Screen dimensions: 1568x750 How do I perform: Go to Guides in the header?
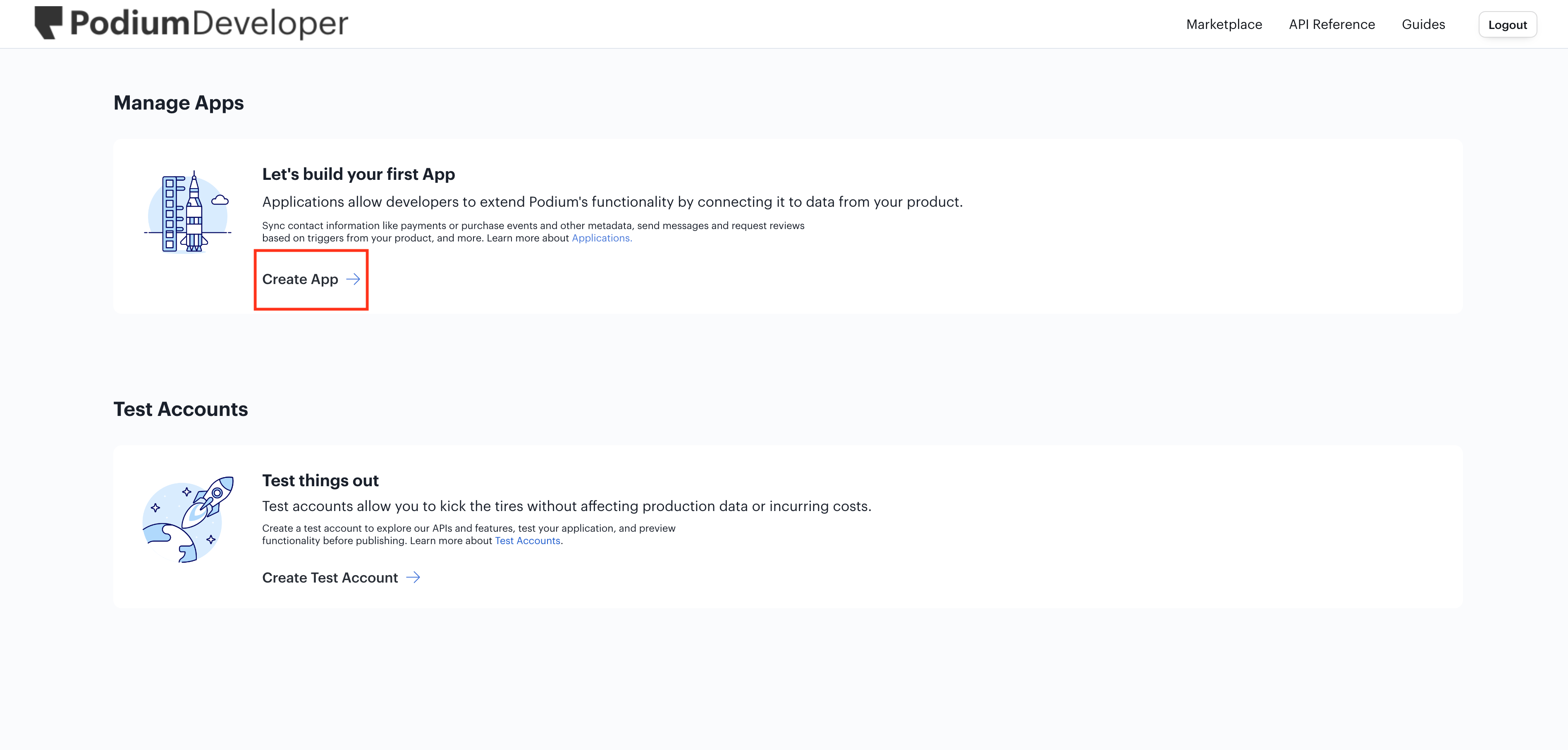point(1423,24)
